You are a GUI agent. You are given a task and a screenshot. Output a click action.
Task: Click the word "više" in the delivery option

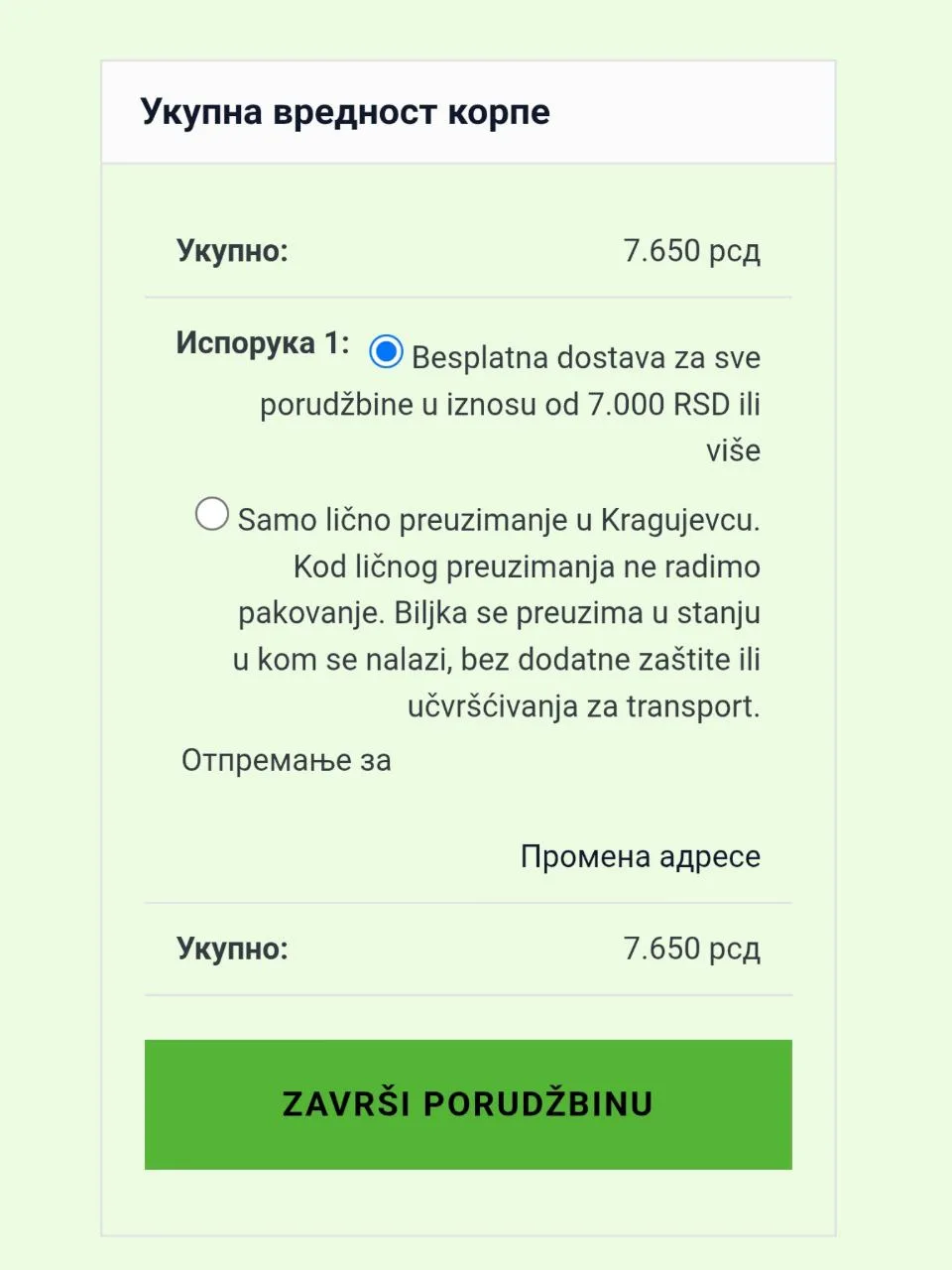tap(733, 450)
